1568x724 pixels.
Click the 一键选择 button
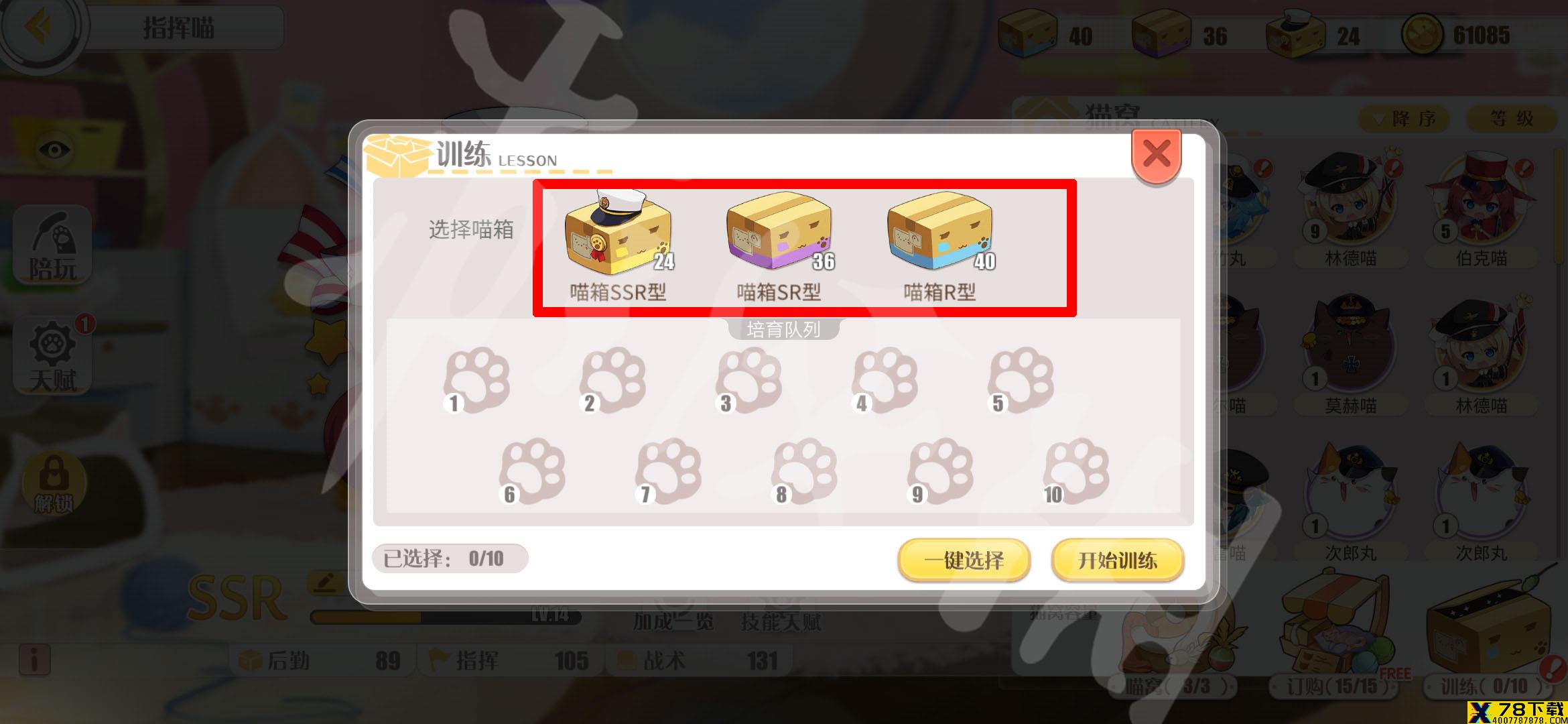[x=964, y=560]
